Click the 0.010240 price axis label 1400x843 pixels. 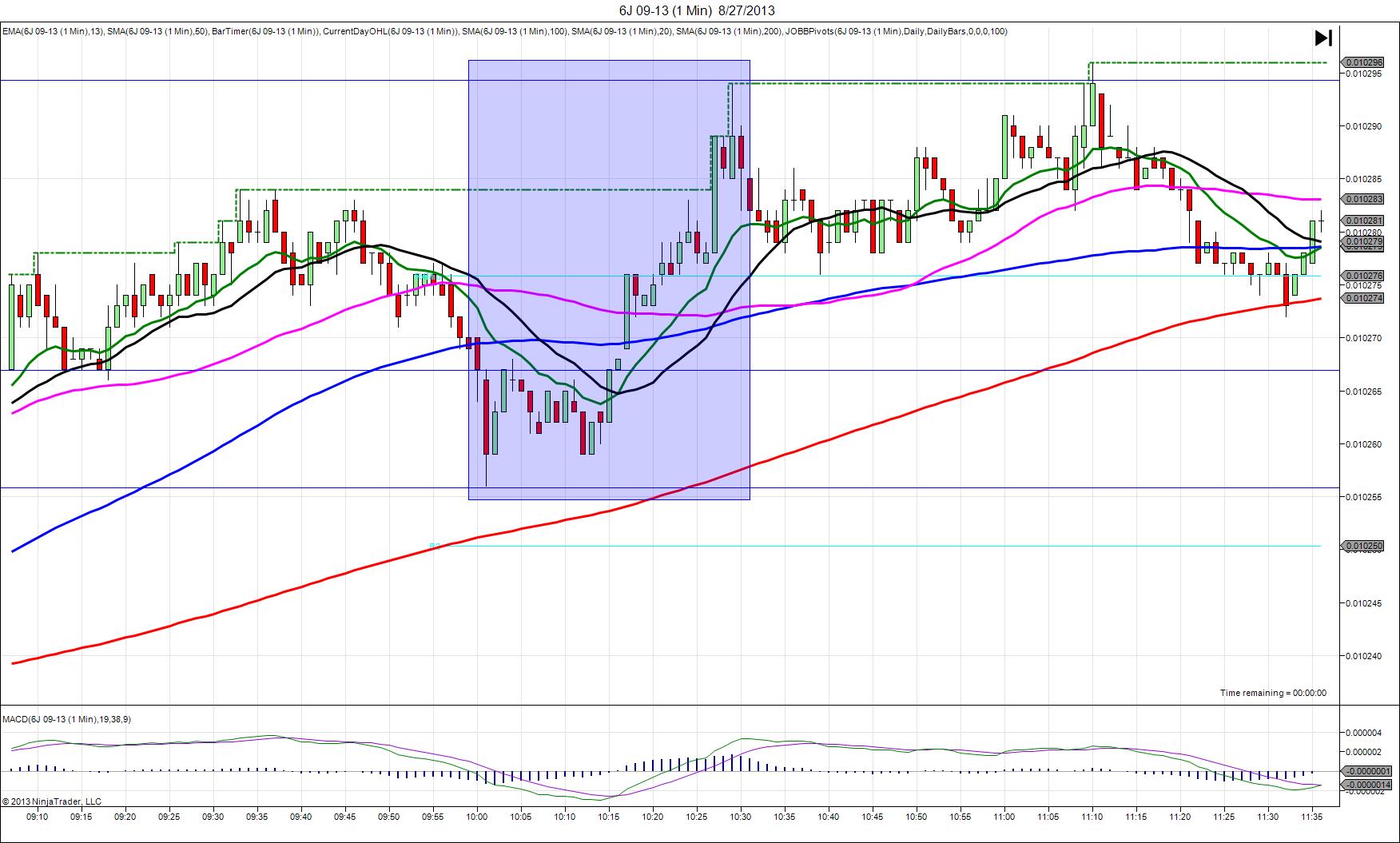[x=1362, y=656]
